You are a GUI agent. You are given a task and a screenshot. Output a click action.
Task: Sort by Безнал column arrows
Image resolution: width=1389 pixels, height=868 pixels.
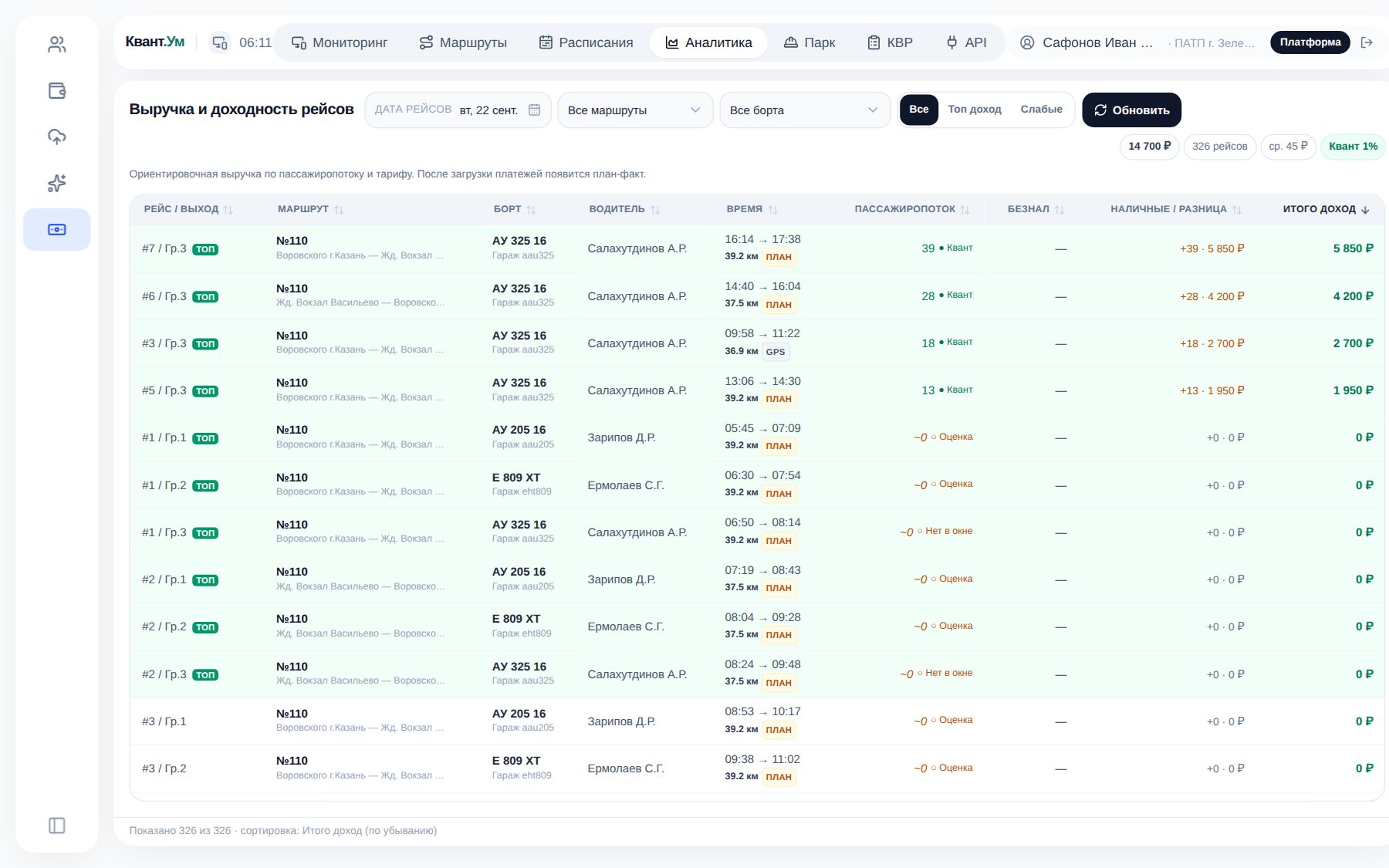click(x=1059, y=209)
